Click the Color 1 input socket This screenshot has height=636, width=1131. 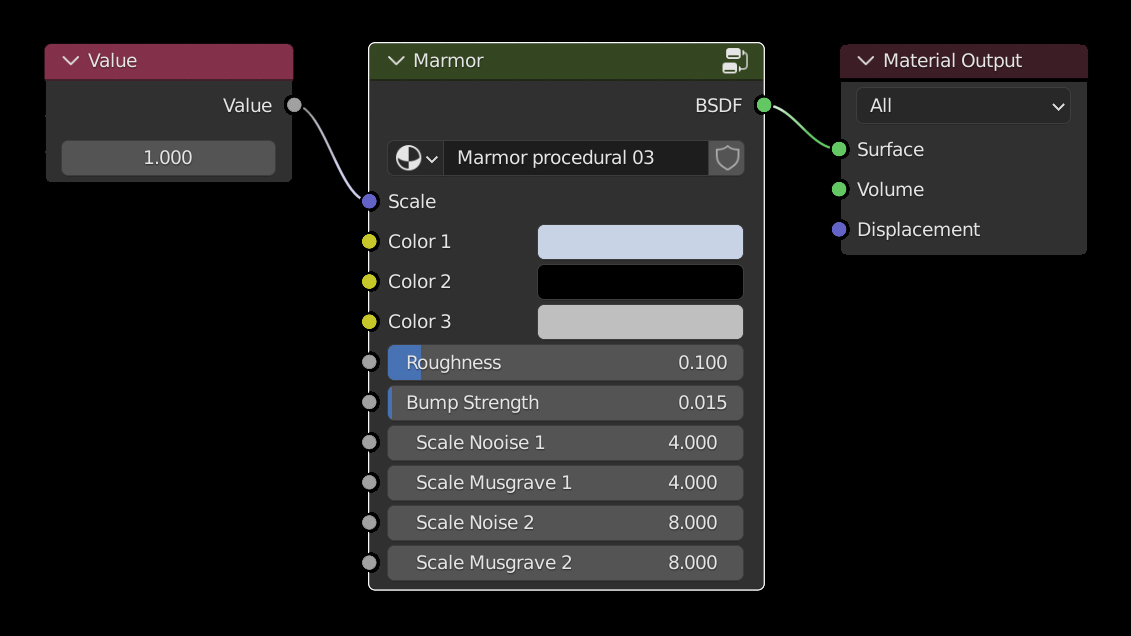click(370, 241)
